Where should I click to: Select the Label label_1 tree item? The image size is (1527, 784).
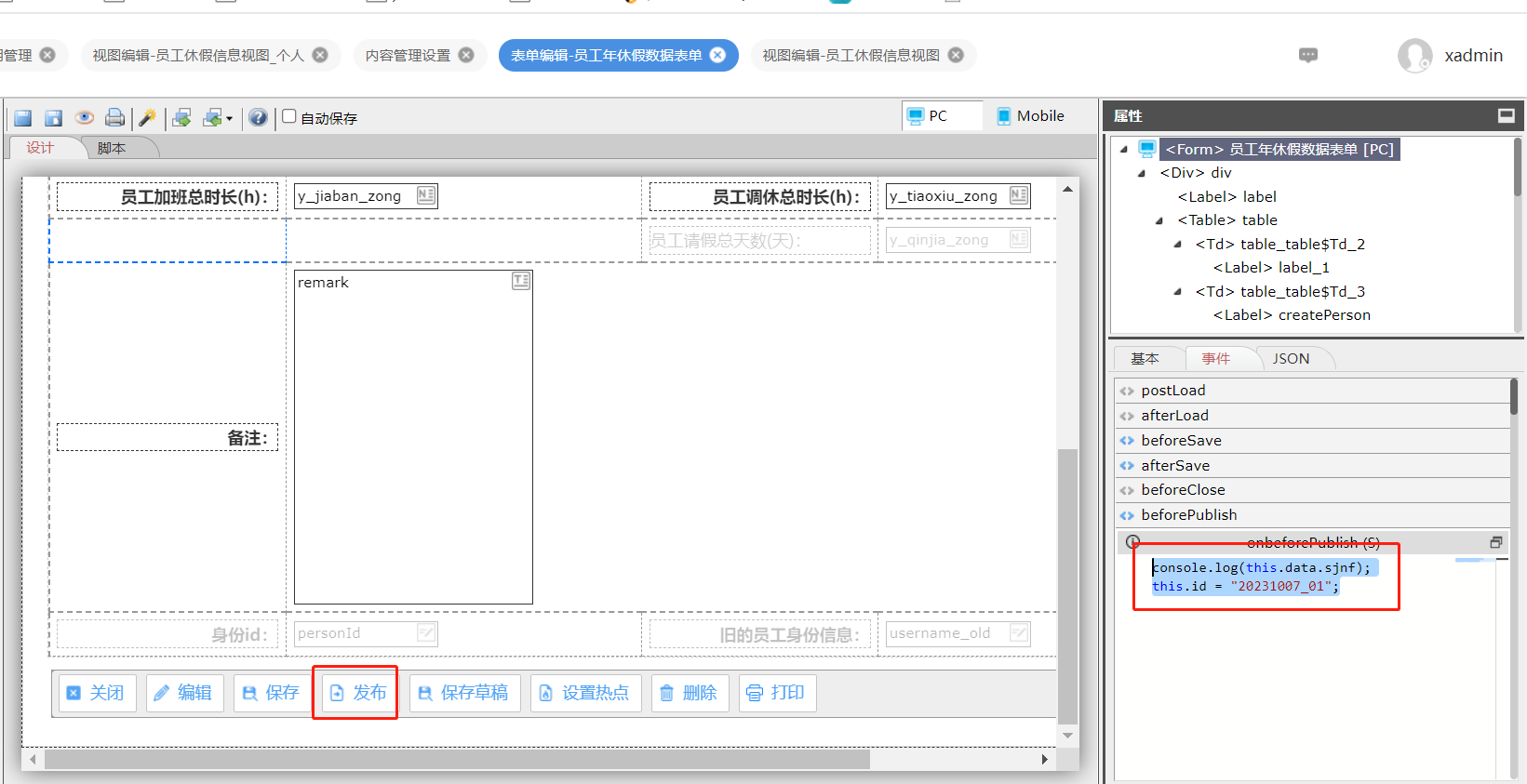point(1271,268)
